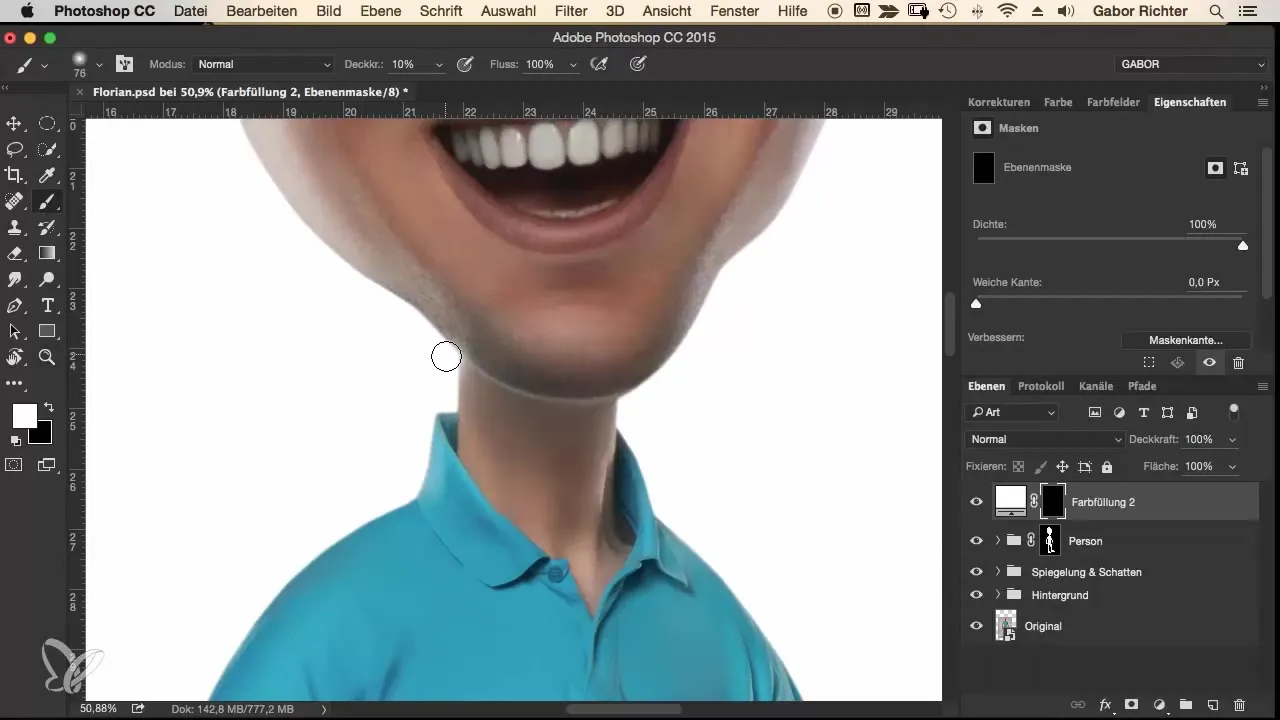Expand the Hintergrund layer group
The width and height of the screenshot is (1280, 720).
(998, 595)
